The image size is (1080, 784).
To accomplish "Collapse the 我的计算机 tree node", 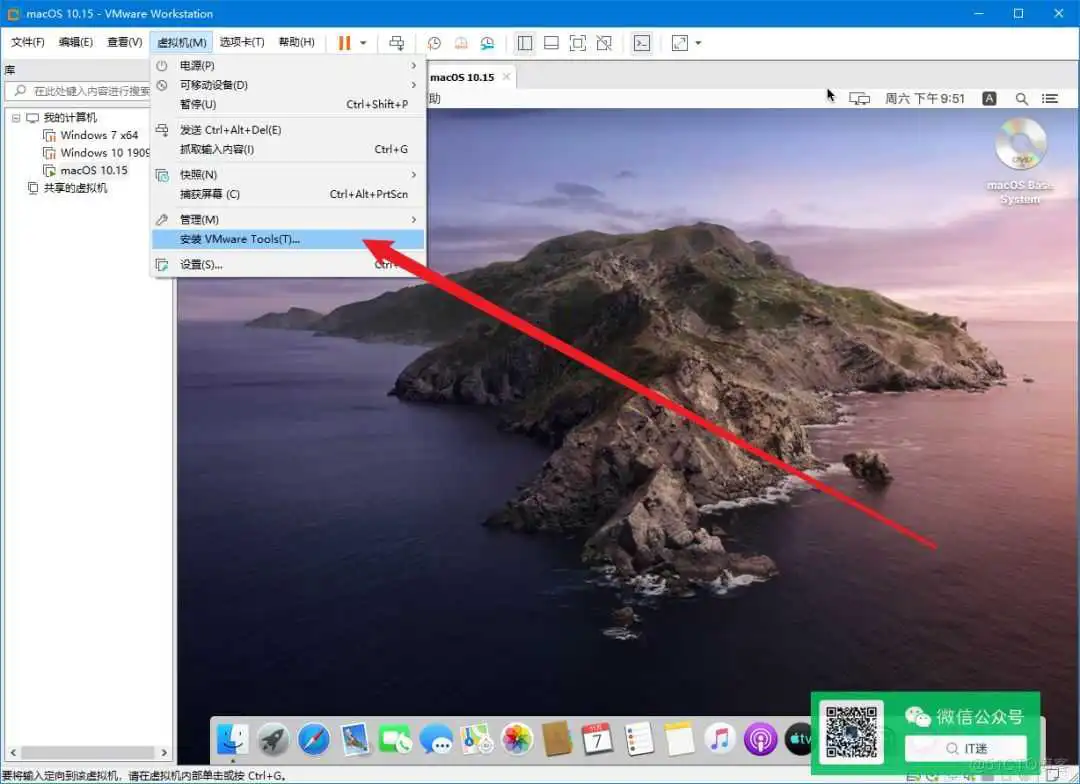I will [x=16, y=117].
